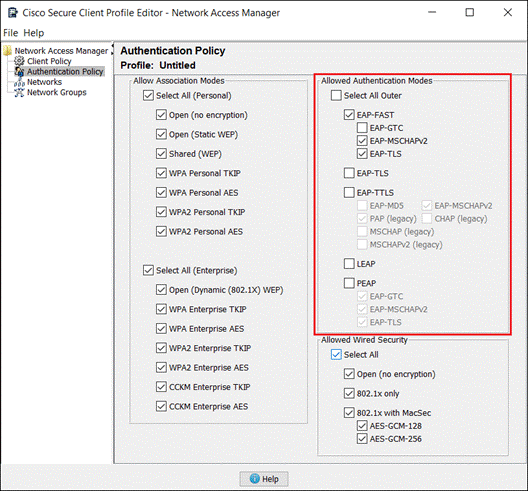Viewport: 528px width, 491px height.
Task: Select Network Groups in the tree
Action: pyautogui.click(x=57, y=92)
